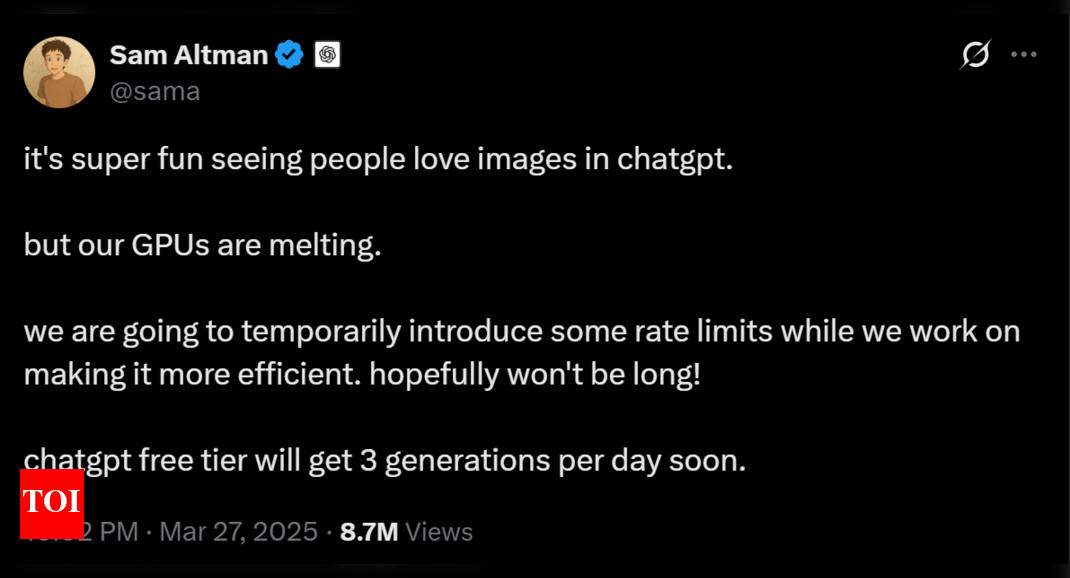1070x578 pixels.
Task: Click the '3 generations per day' line
Action: tap(385, 461)
